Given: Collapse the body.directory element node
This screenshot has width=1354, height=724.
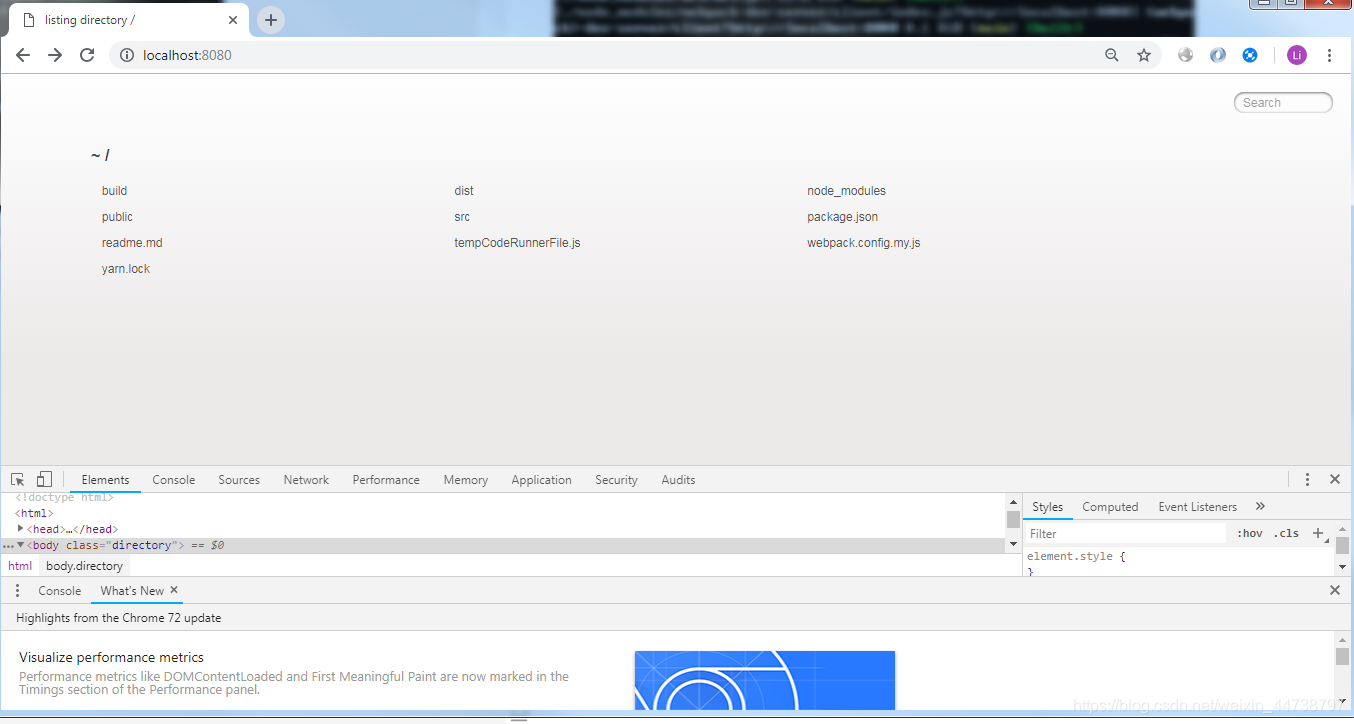Looking at the screenshot, I should point(21,545).
